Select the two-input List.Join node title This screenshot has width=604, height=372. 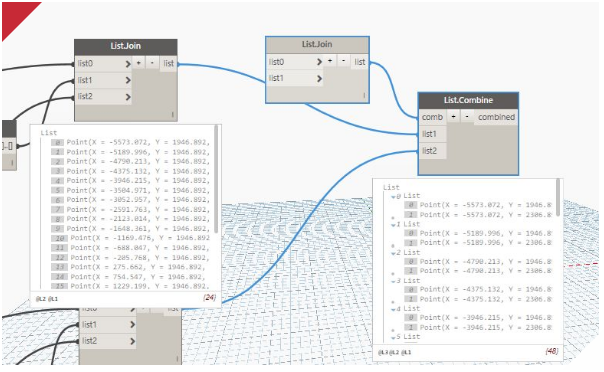tap(317, 44)
